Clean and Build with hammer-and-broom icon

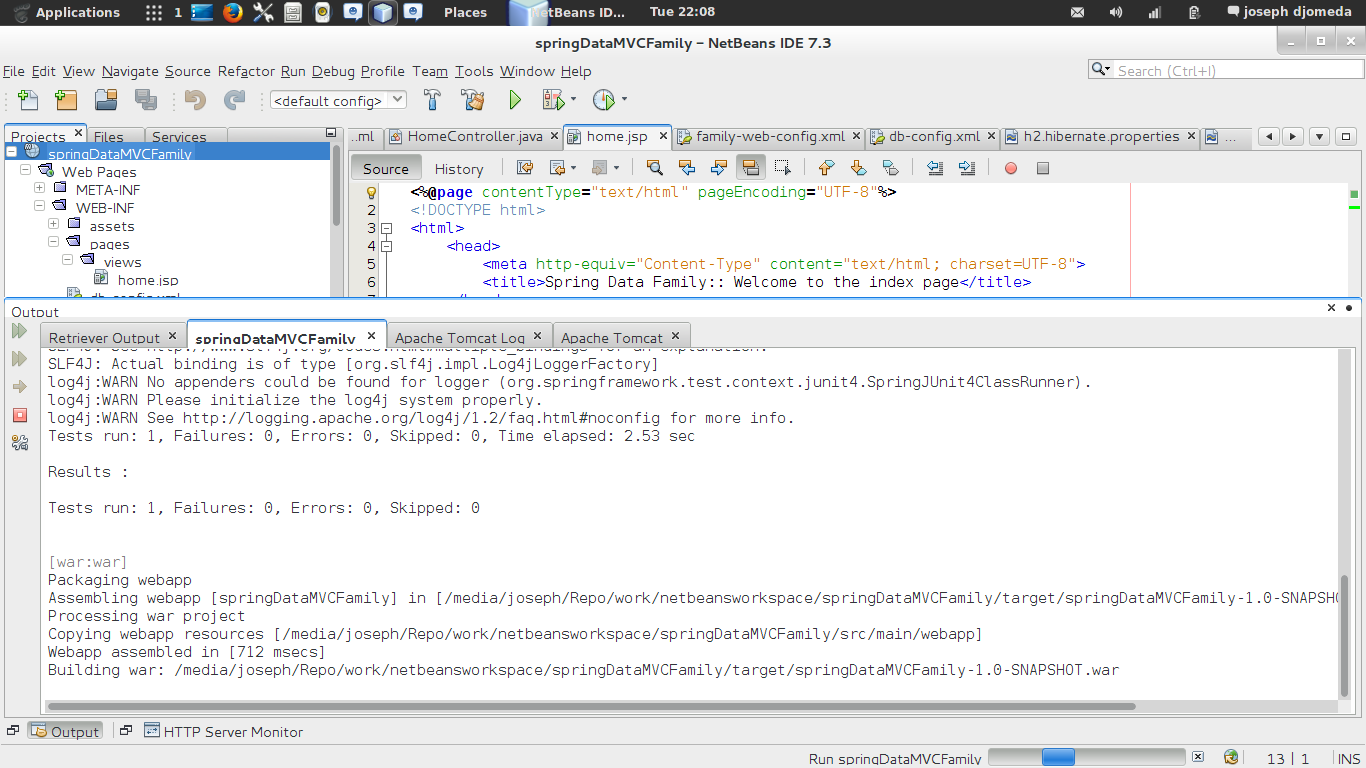(x=472, y=100)
